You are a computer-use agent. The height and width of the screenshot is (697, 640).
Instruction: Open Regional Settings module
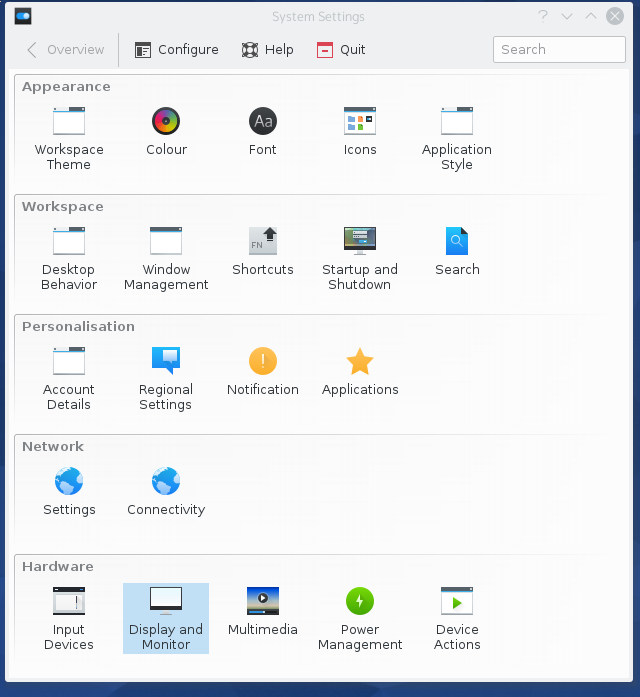166,378
